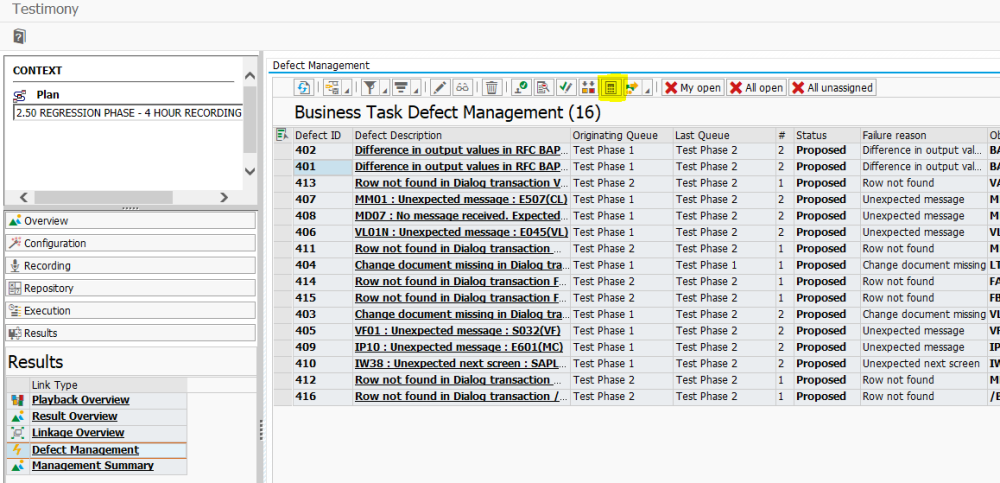Screen dimensions: 1000x483
Task: Click the Defect Management lightning icon
Action: (x=17, y=449)
